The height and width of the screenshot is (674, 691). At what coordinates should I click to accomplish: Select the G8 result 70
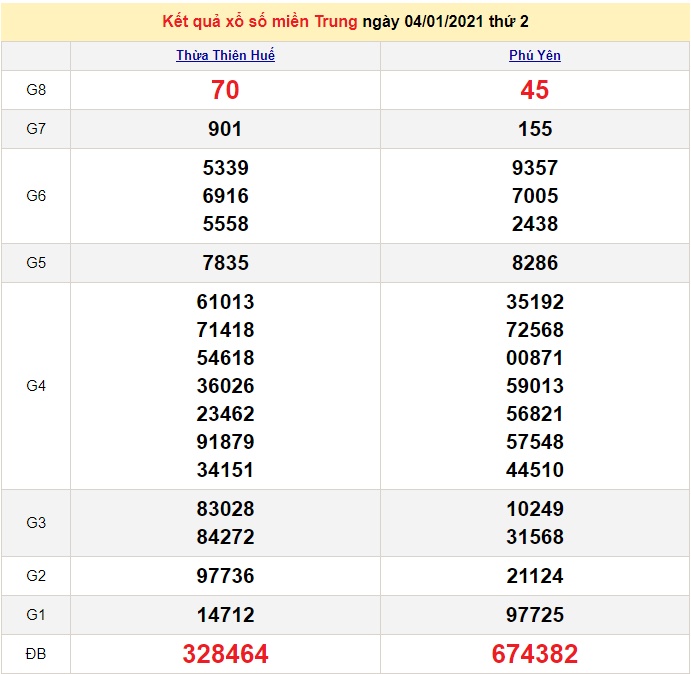click(x=225, y=90)
